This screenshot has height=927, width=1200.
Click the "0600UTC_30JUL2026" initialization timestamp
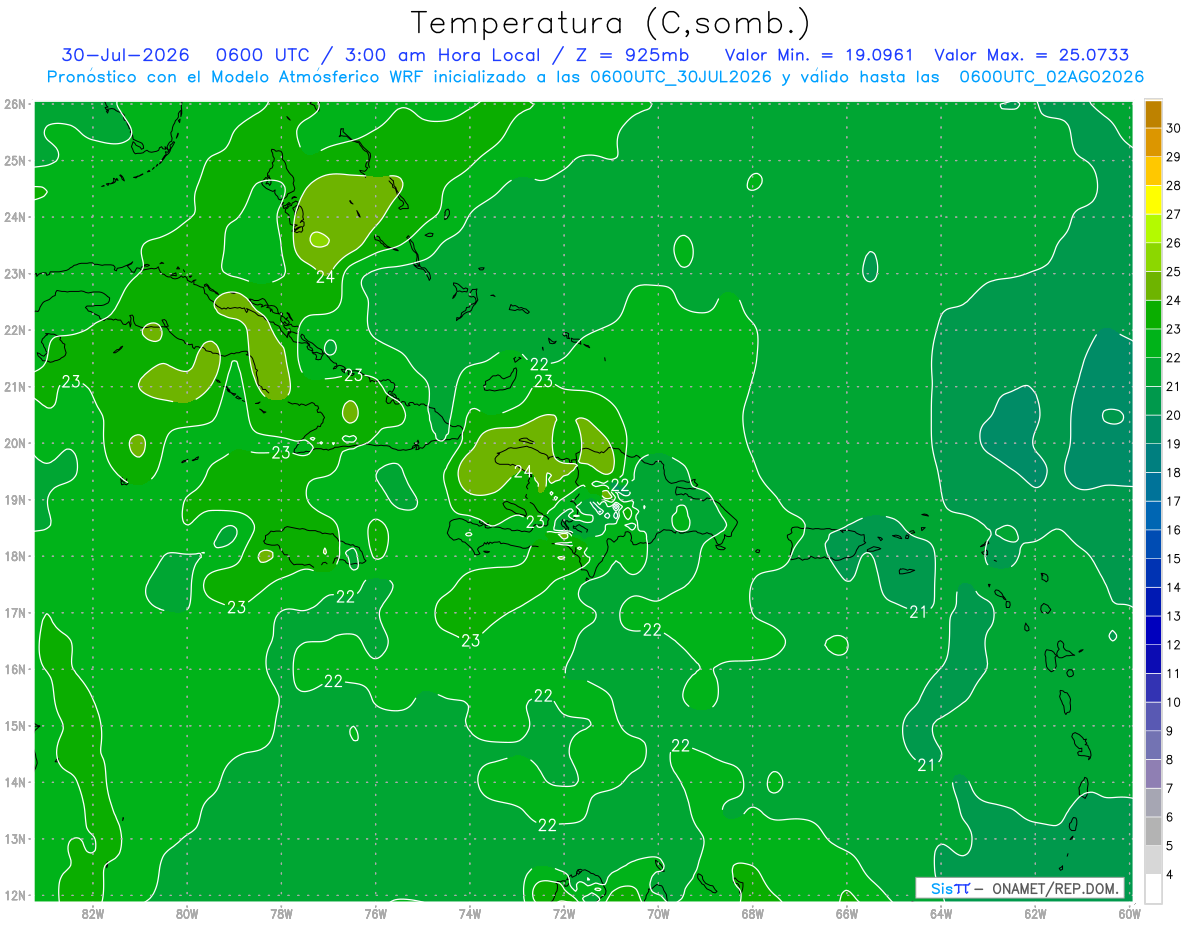(680, 77)
